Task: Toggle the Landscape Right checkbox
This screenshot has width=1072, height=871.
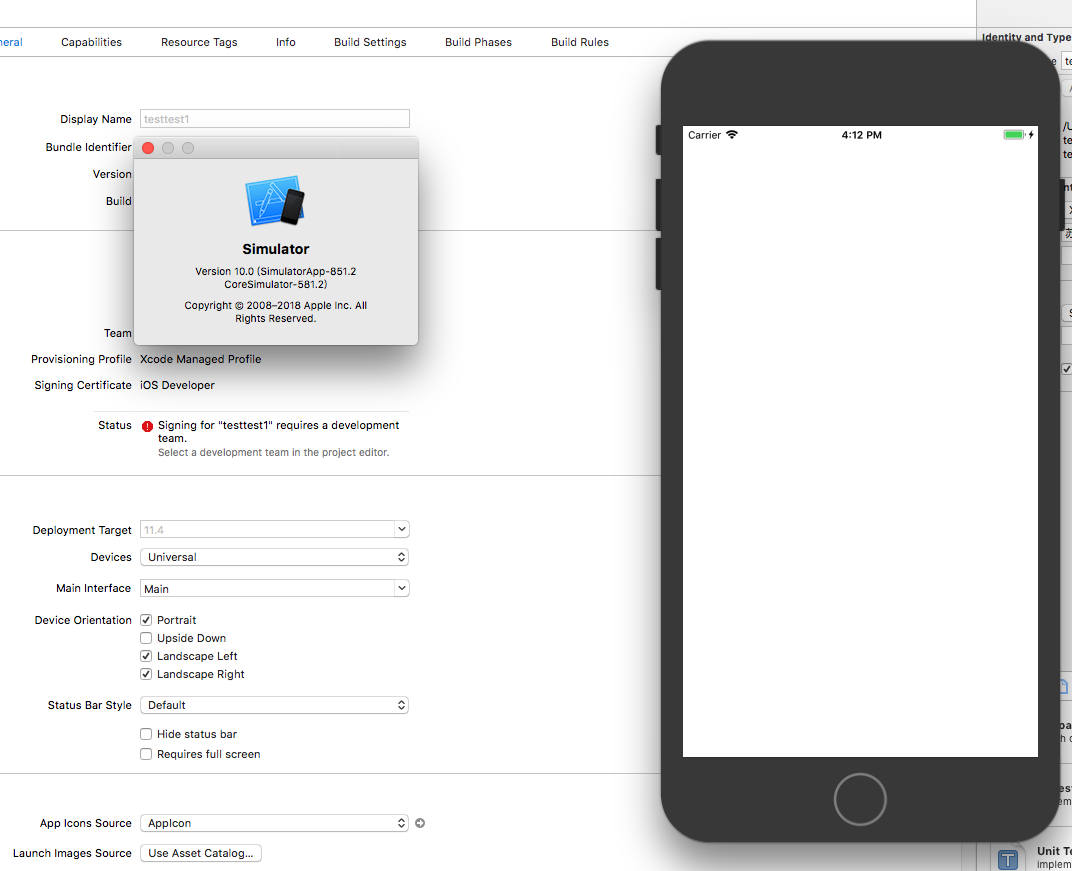Action: (x=146, y=674)
